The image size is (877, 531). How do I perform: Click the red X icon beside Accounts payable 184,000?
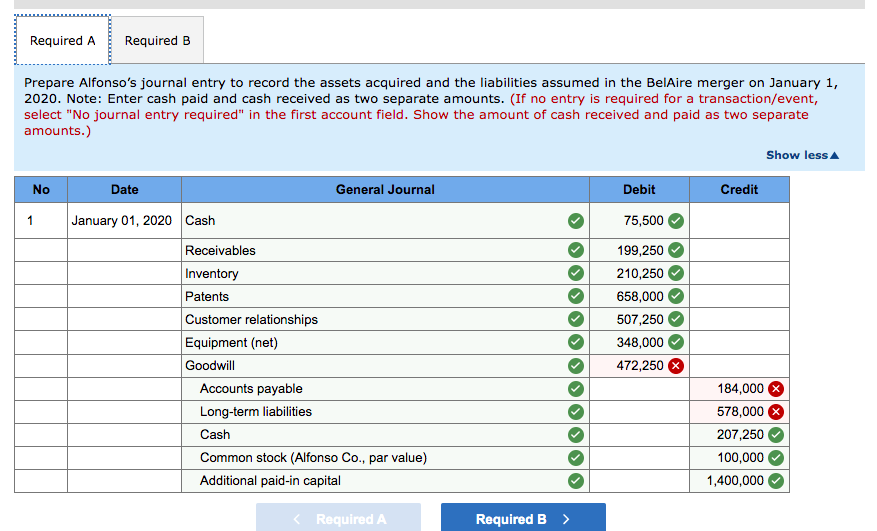[x=776, y=389]
